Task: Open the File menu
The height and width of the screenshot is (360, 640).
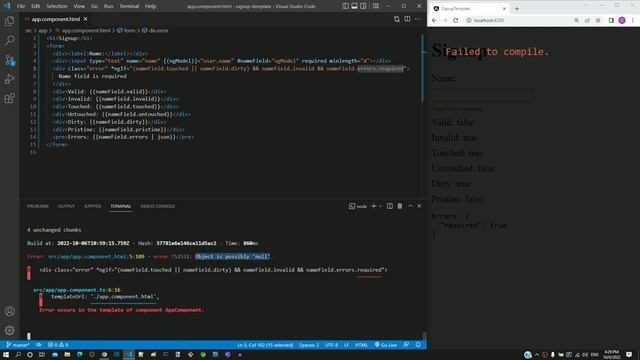Action: click(x=21, y=6)
